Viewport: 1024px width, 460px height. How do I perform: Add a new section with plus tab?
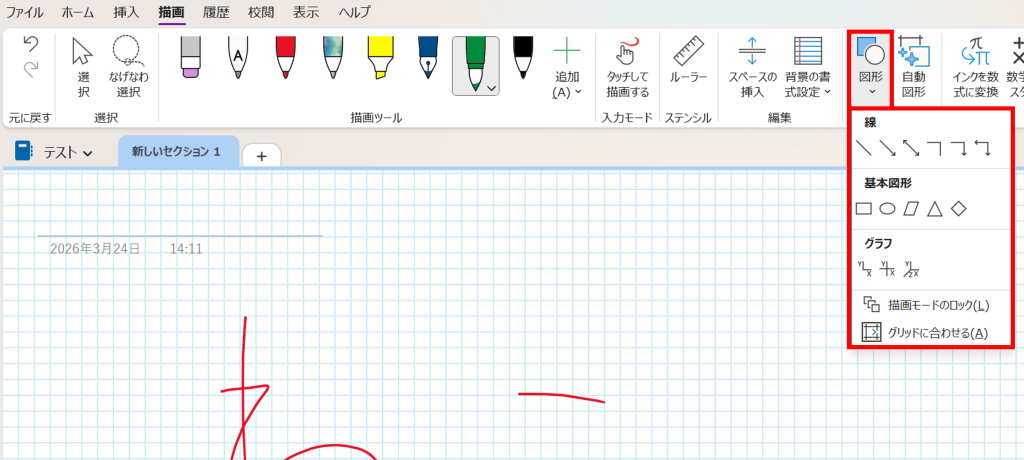tap(262, 156)
